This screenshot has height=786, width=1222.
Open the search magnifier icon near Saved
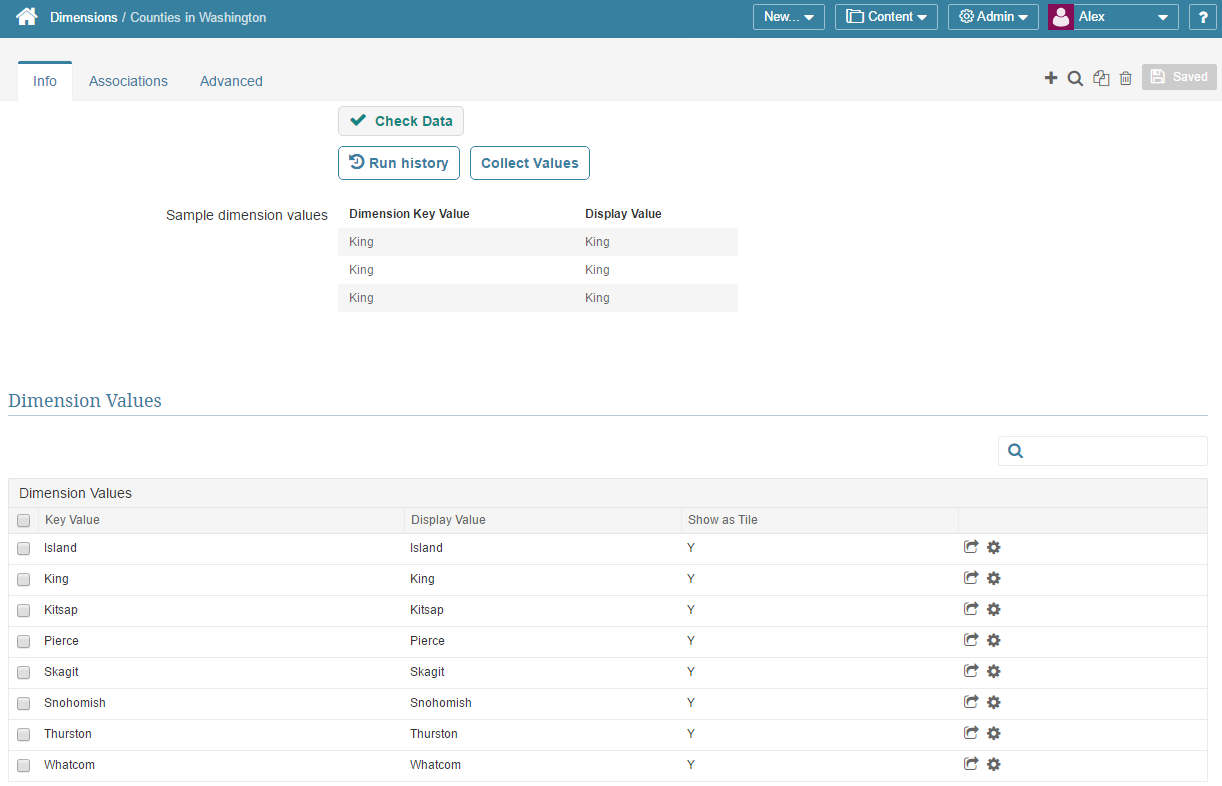coord(1075,77)
